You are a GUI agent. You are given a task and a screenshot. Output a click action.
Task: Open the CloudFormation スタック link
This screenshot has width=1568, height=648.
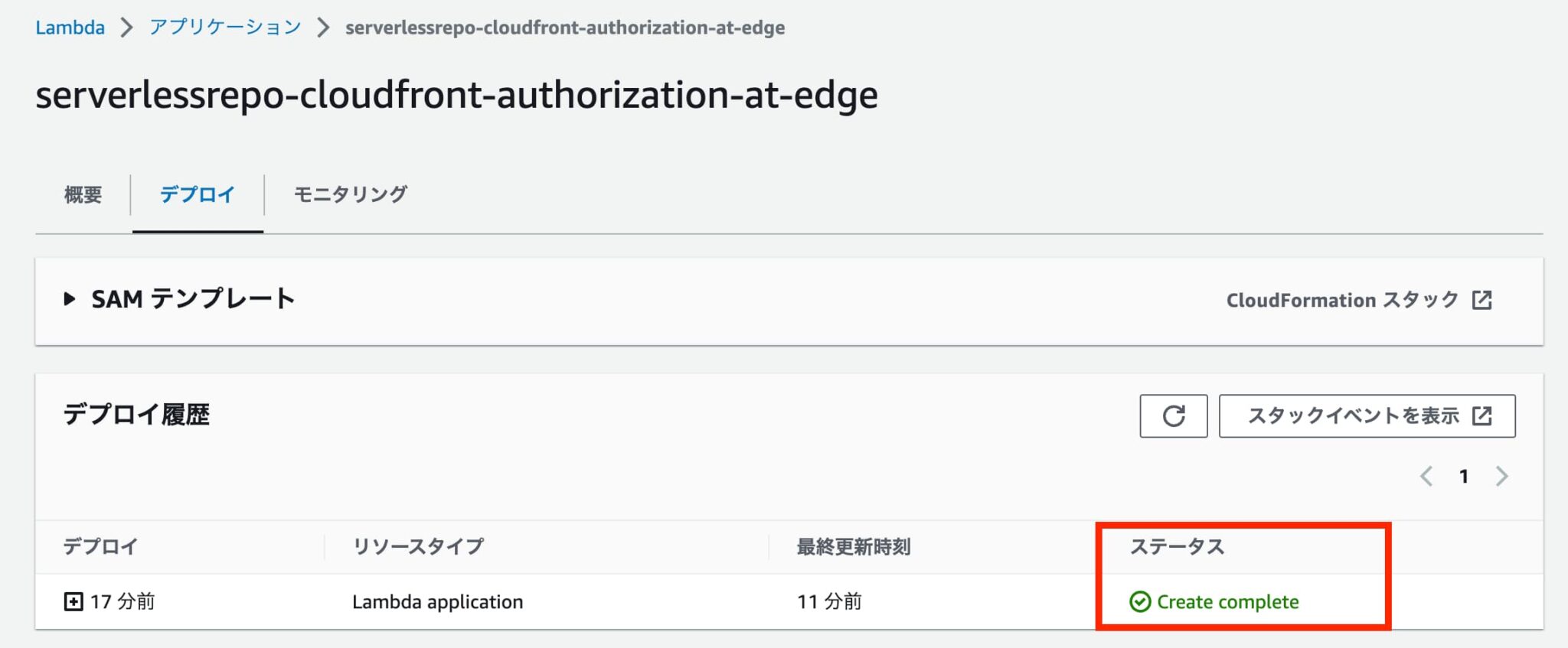point(1342,300)
